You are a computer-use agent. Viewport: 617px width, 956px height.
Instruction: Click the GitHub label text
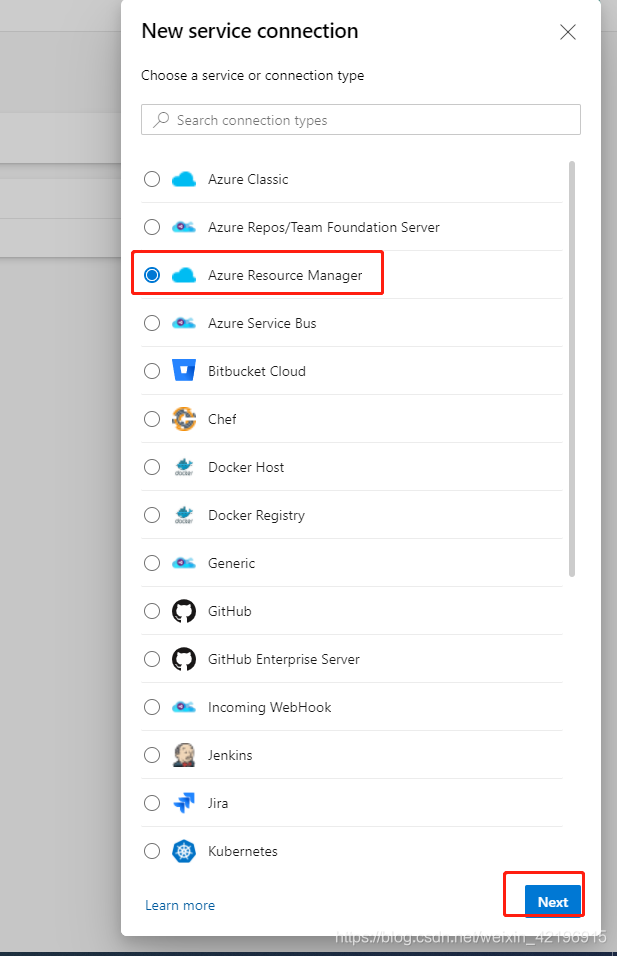point(229,611)
